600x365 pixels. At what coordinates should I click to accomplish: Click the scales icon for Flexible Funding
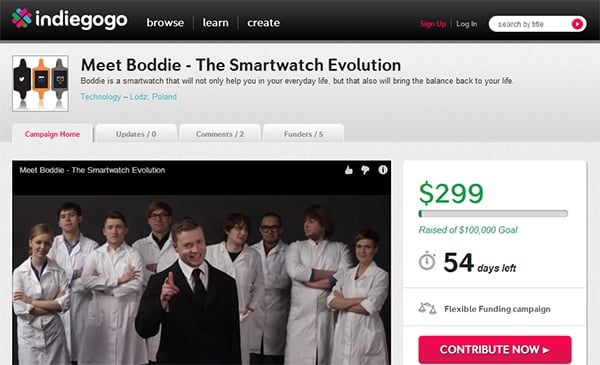pyautogui.click(x=427, y=308)
